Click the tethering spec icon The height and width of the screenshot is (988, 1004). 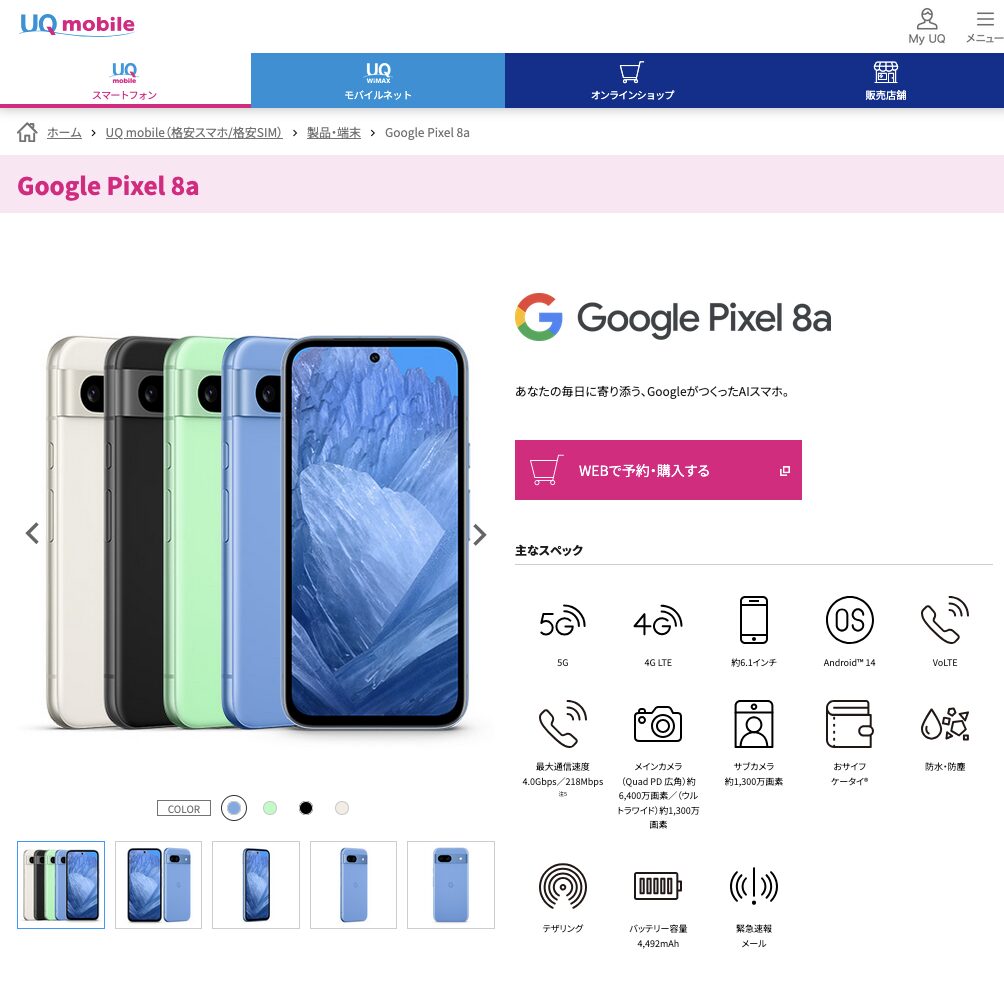click(562, 886)
